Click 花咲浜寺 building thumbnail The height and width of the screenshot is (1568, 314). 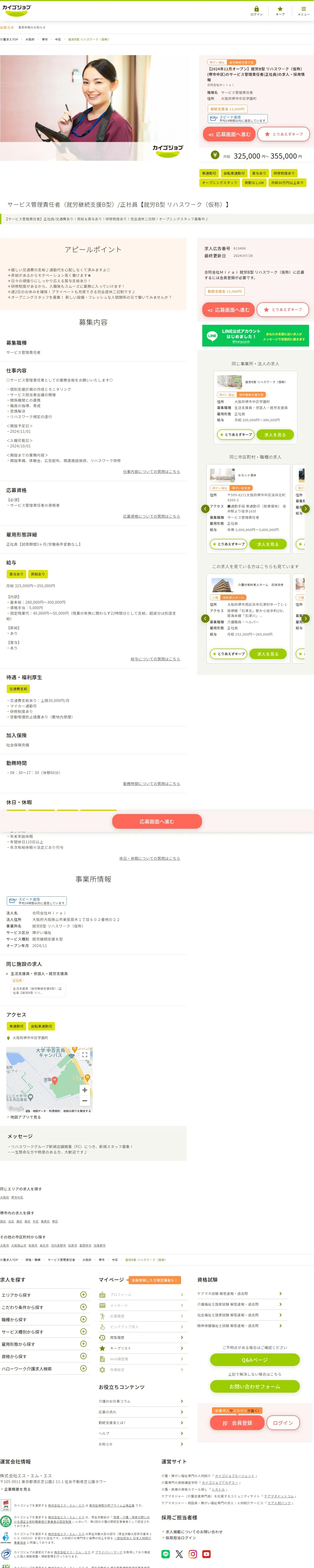coord(222,585)
